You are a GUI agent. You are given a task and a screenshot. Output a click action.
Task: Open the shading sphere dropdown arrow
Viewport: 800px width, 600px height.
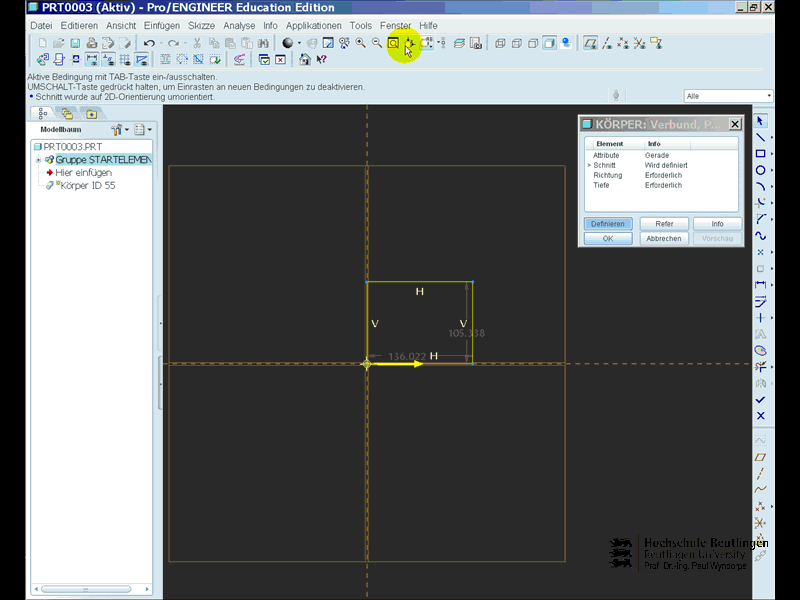[299, 43]
